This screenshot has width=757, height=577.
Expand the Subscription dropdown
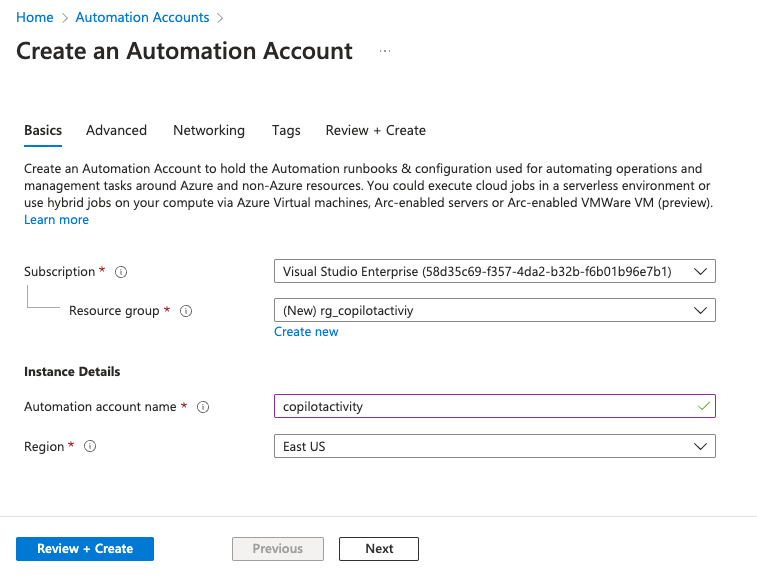[x=494, y=272]
